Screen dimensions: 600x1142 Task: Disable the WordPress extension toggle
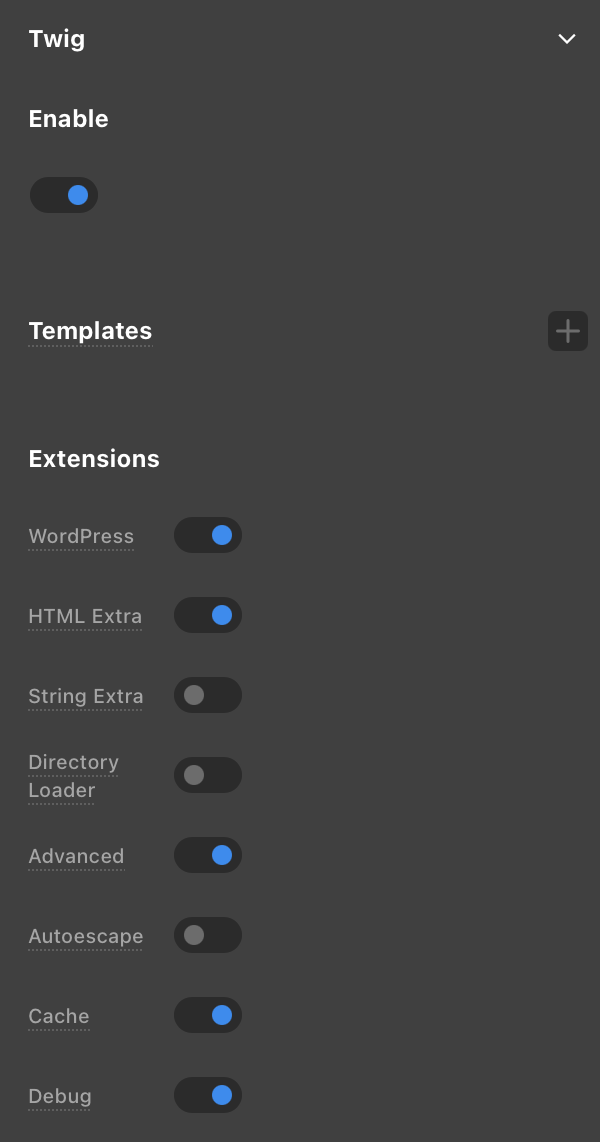[x=208, y=535]
